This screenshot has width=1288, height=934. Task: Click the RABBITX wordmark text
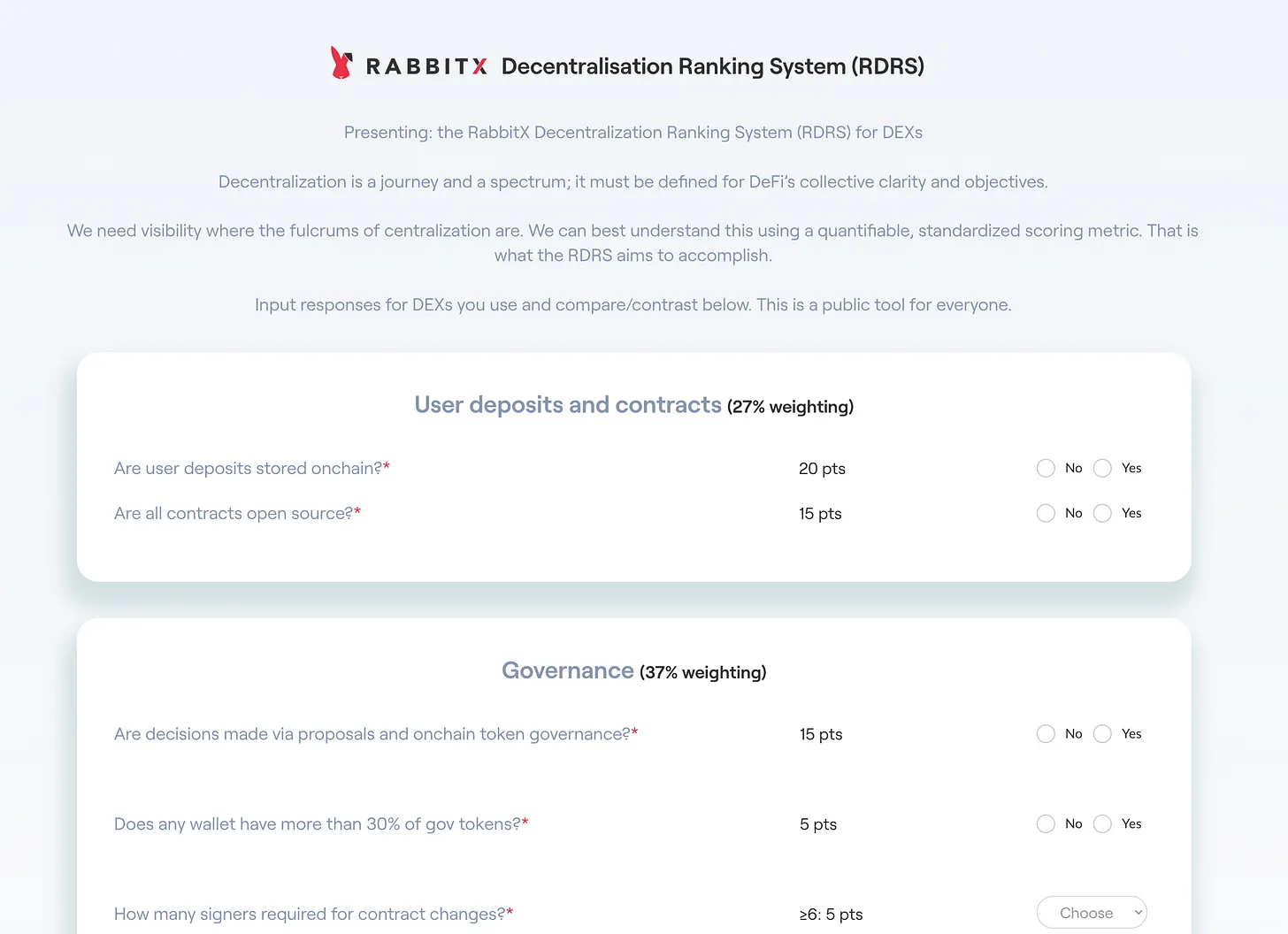pos(426,67)
